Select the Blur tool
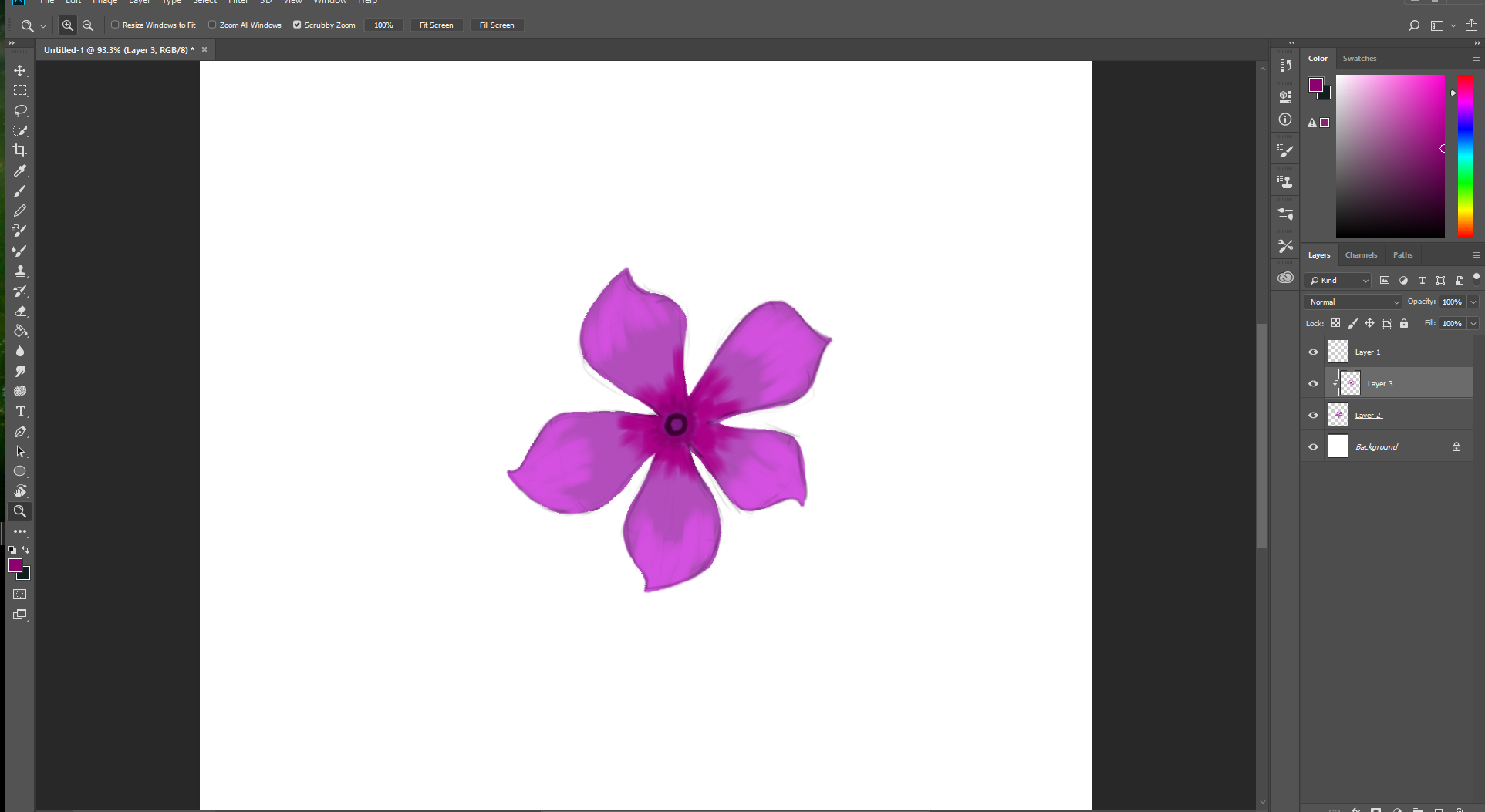The height and width of the screenshot is (812, 1485). [x=20, y=351]
